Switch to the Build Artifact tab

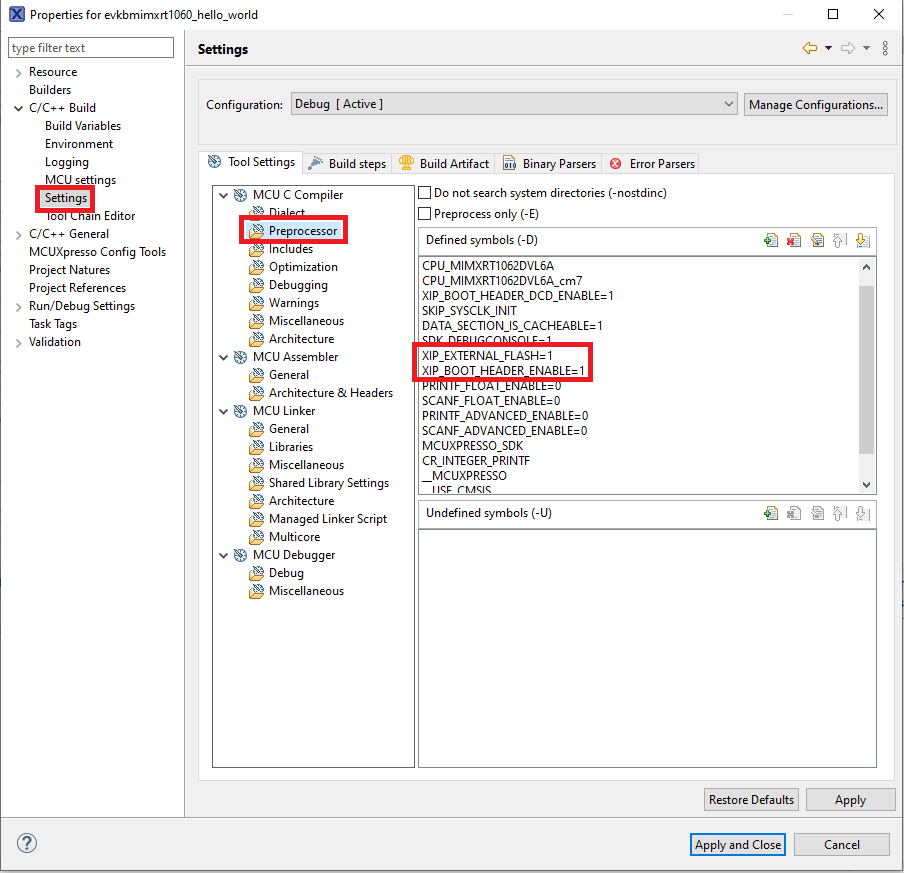[444, 164]
